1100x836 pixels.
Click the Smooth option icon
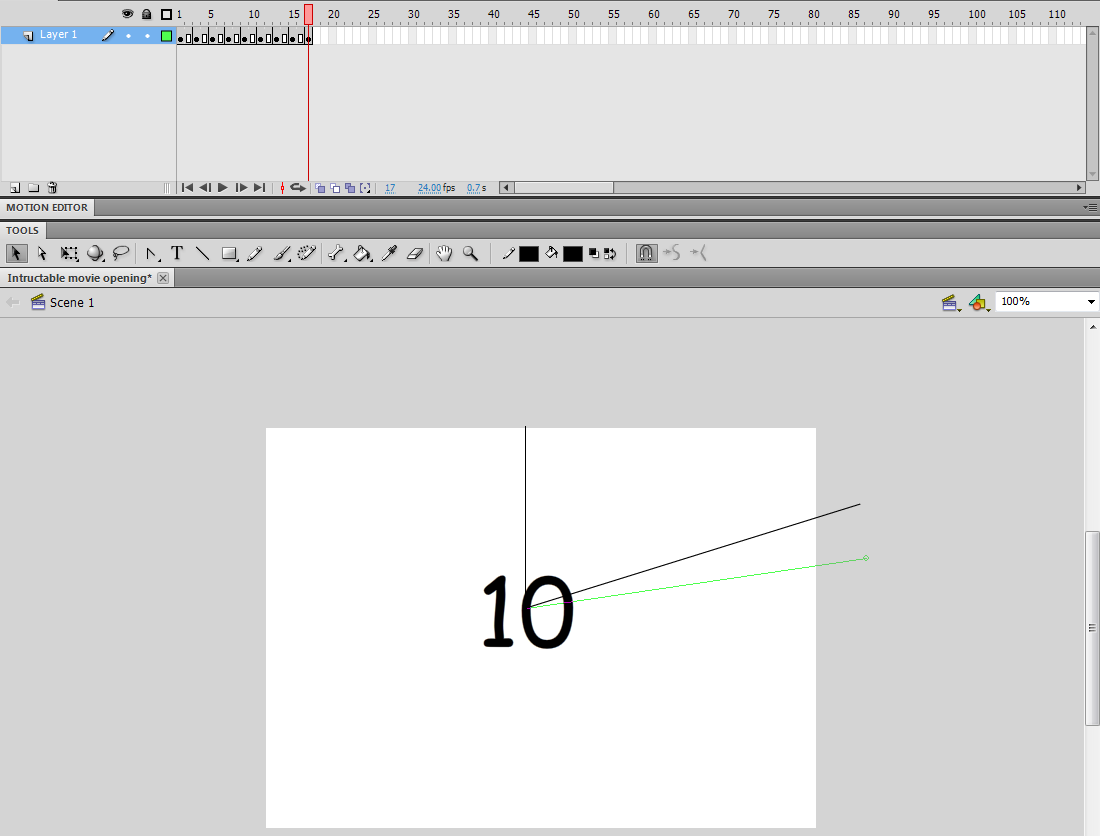pos(672,252)
